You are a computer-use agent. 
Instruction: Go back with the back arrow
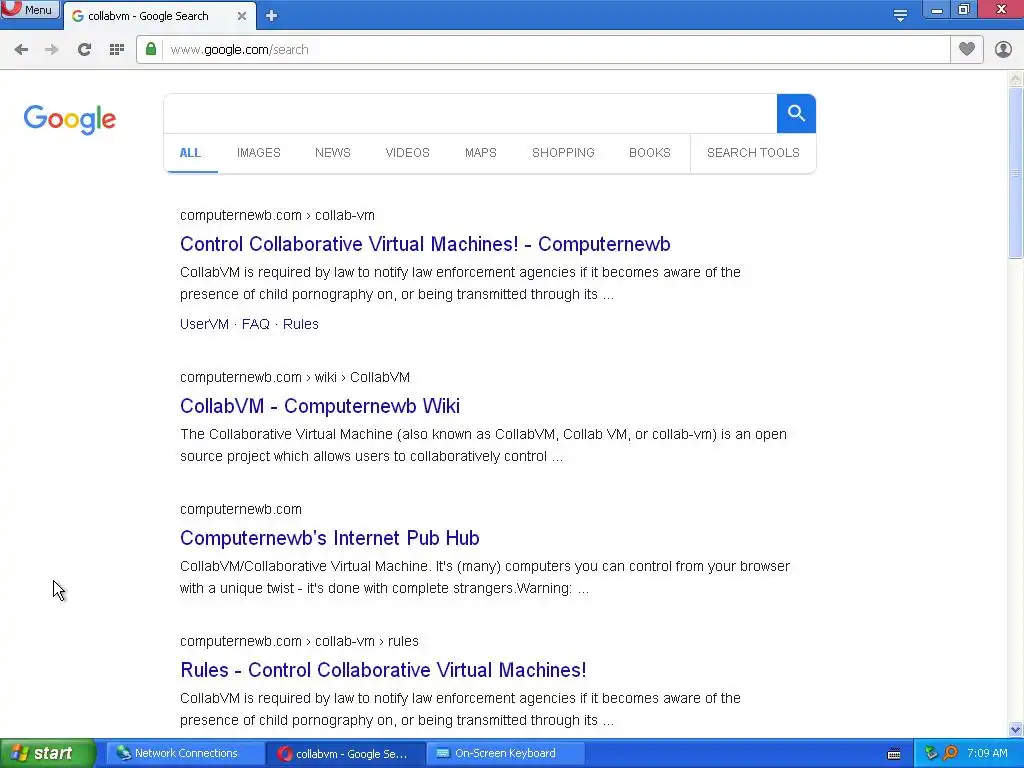tap(21, 50)
